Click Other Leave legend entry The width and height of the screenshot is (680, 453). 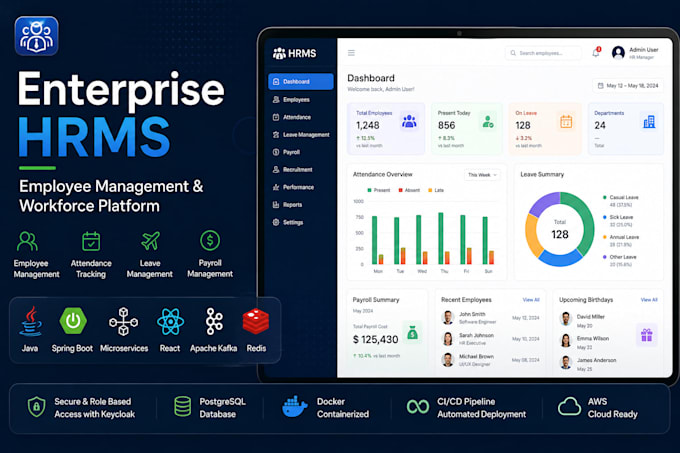(x=619, y=261)
